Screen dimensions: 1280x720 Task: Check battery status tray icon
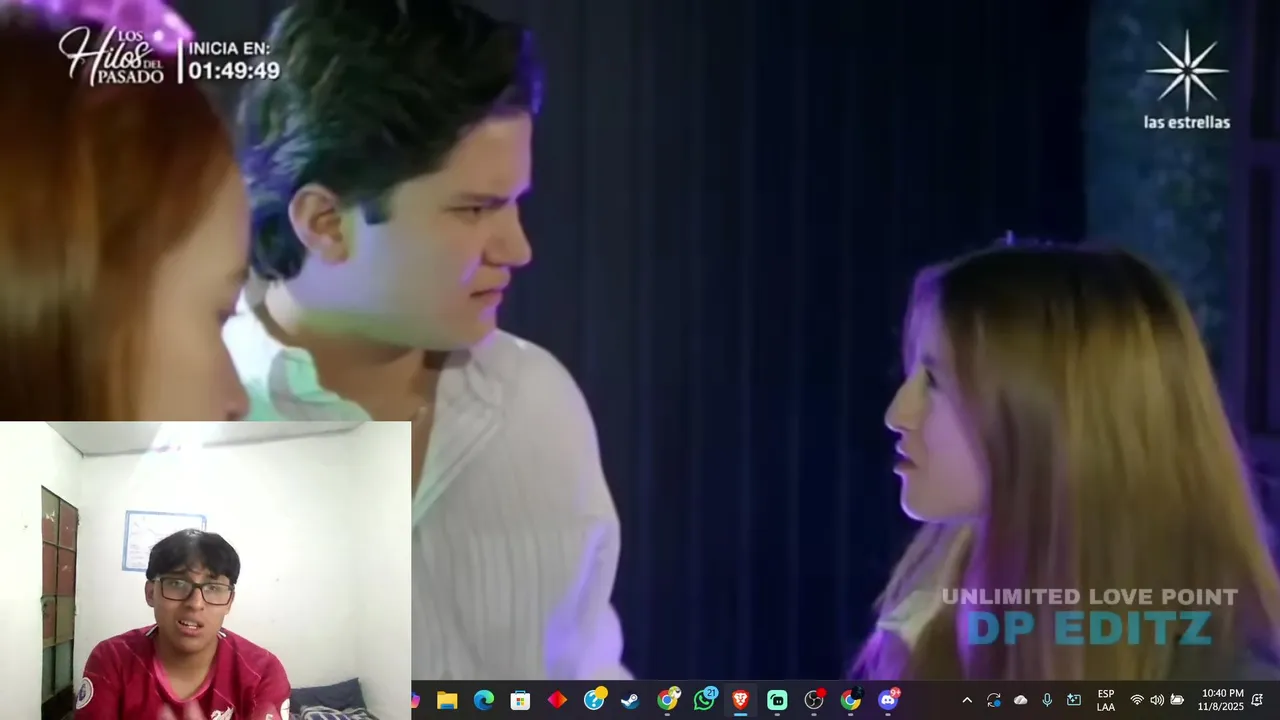(x=1177, y=700)
